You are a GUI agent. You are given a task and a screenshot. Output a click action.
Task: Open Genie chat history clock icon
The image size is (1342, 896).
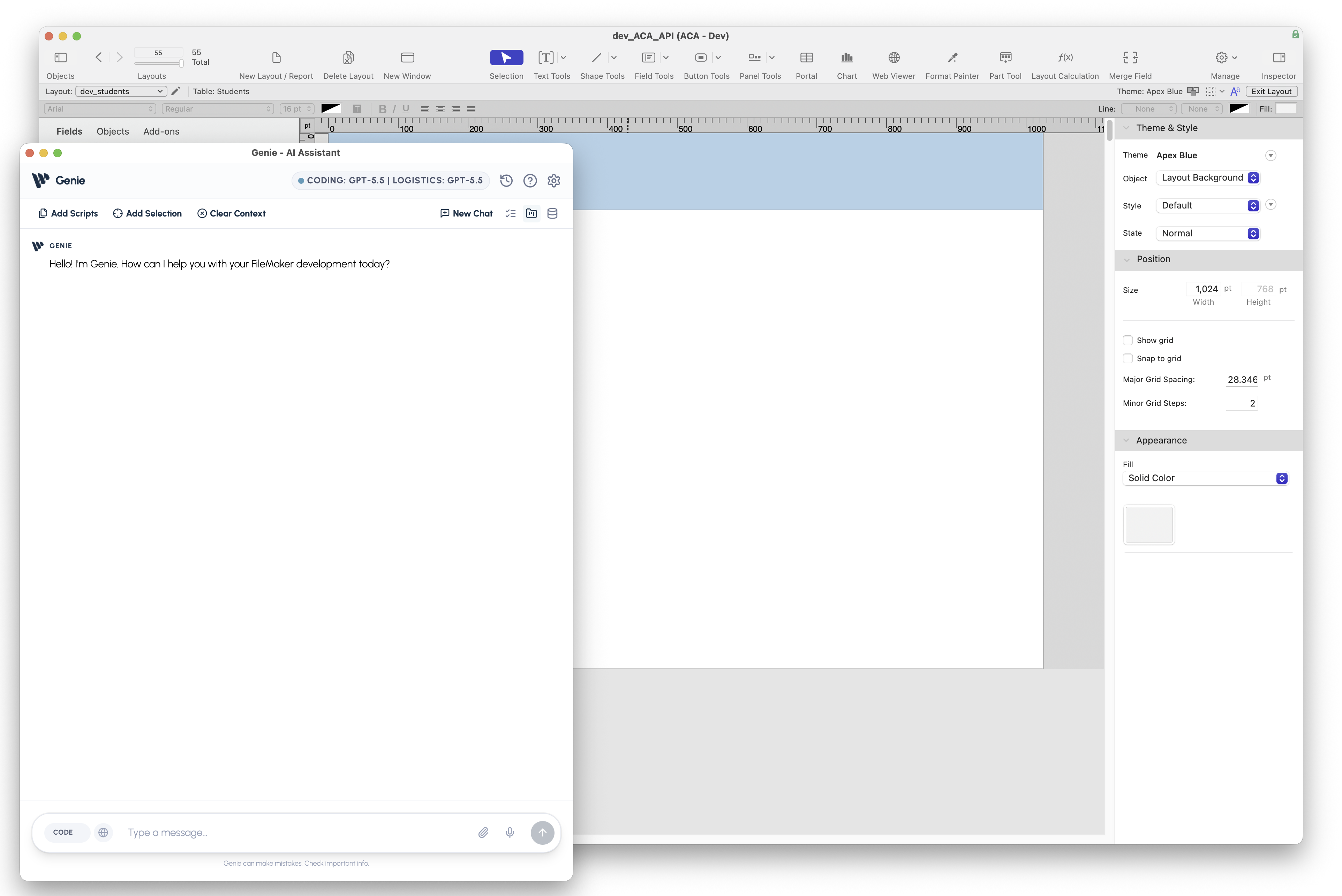(506, 181)
